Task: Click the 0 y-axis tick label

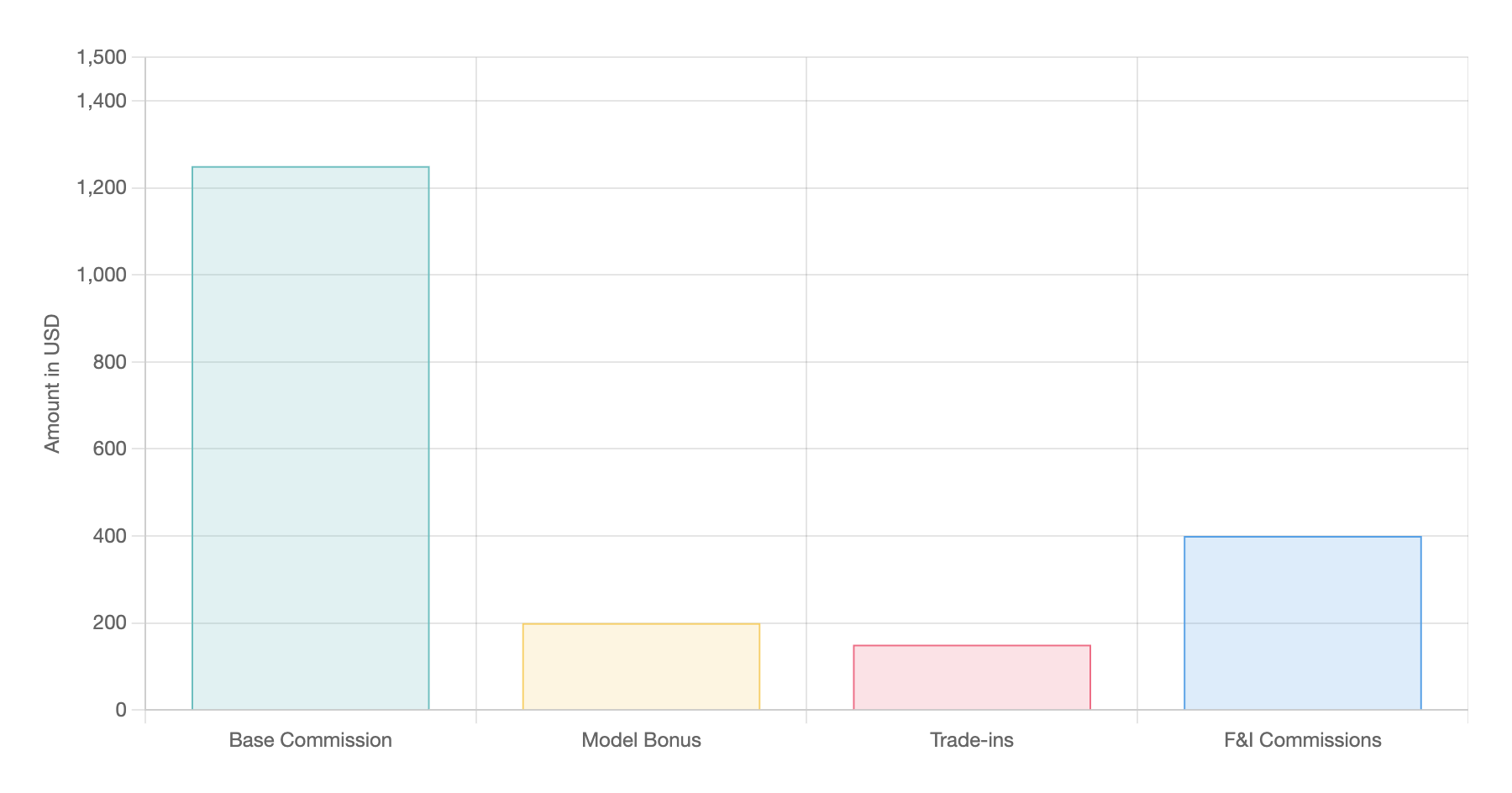Action: tap(121, 710)
